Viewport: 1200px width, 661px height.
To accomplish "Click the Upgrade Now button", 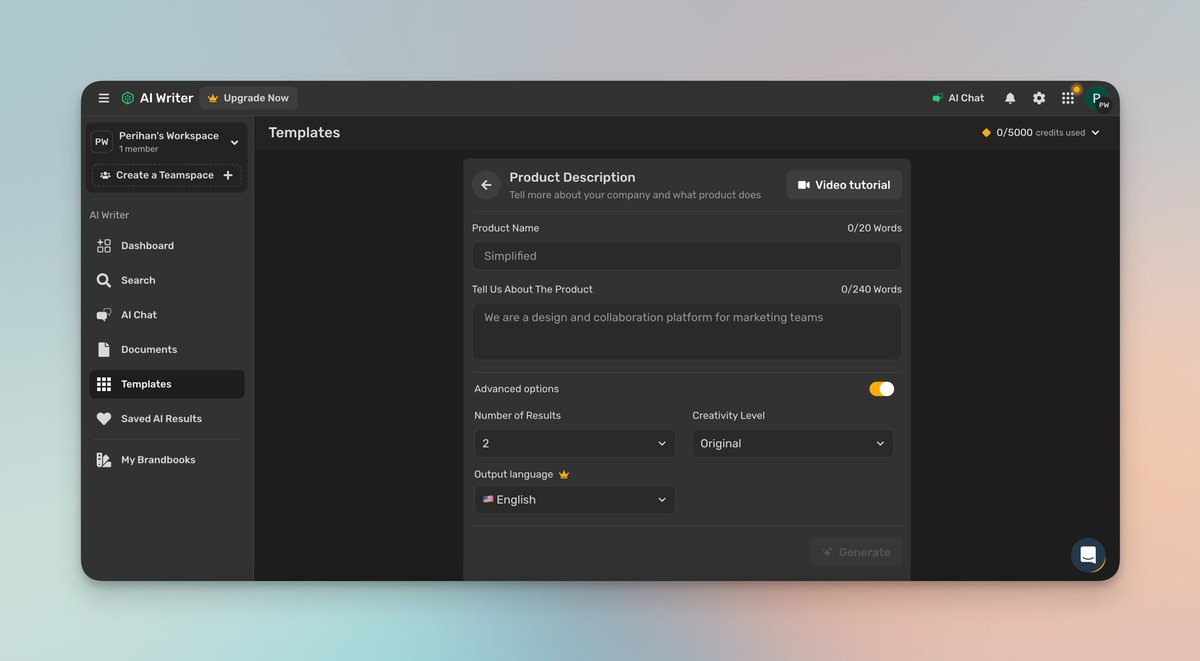I will click(248, 98).
